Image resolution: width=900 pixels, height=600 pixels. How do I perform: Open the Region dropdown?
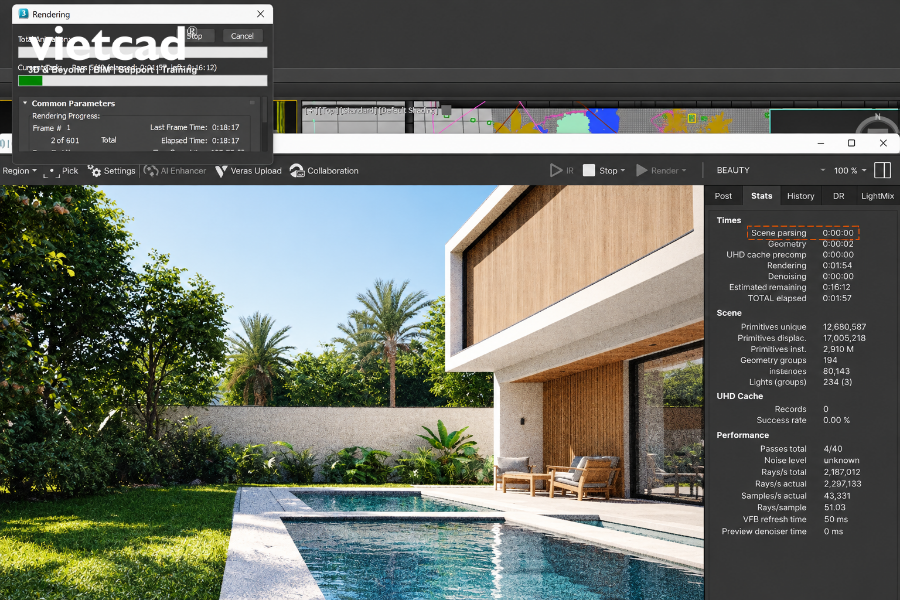pos(20,171)
